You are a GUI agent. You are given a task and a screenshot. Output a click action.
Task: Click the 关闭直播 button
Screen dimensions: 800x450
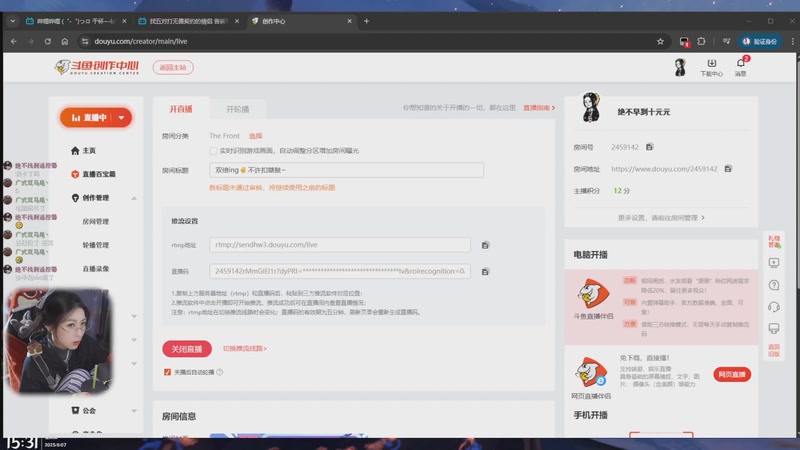(187, 349)
